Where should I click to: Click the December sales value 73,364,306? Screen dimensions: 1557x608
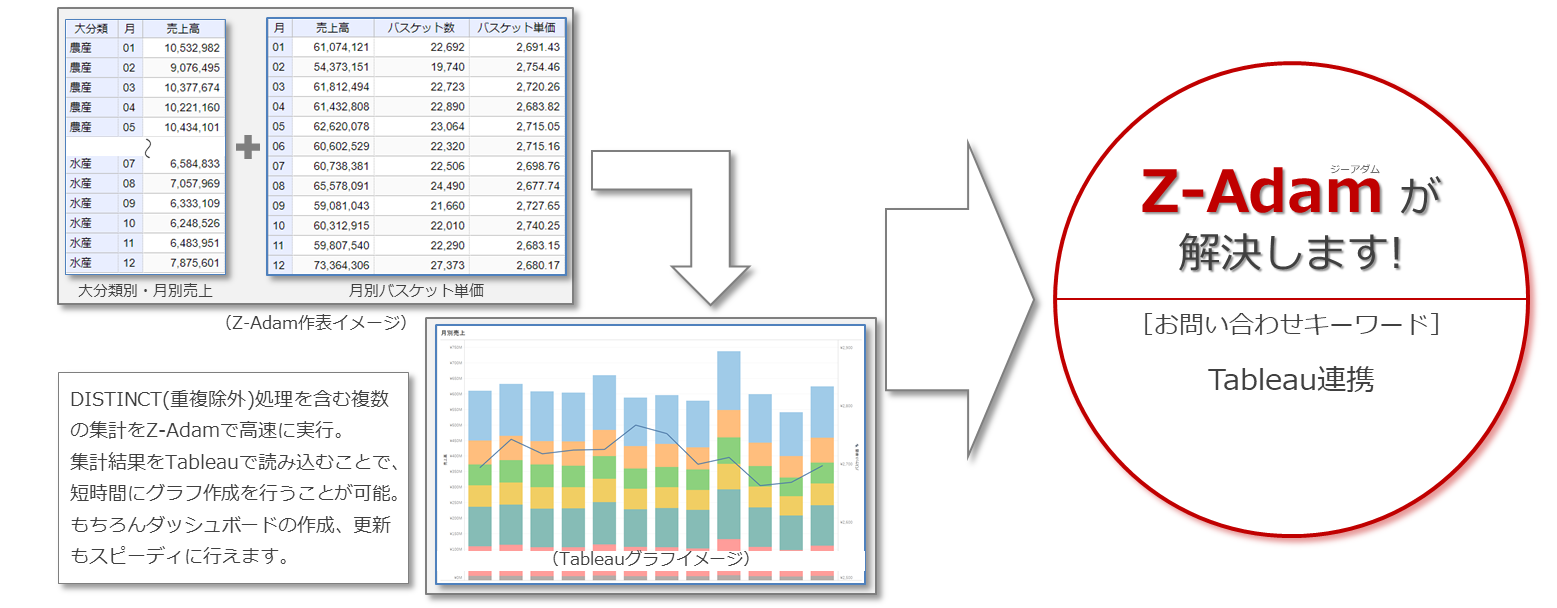tap(341, 265)
